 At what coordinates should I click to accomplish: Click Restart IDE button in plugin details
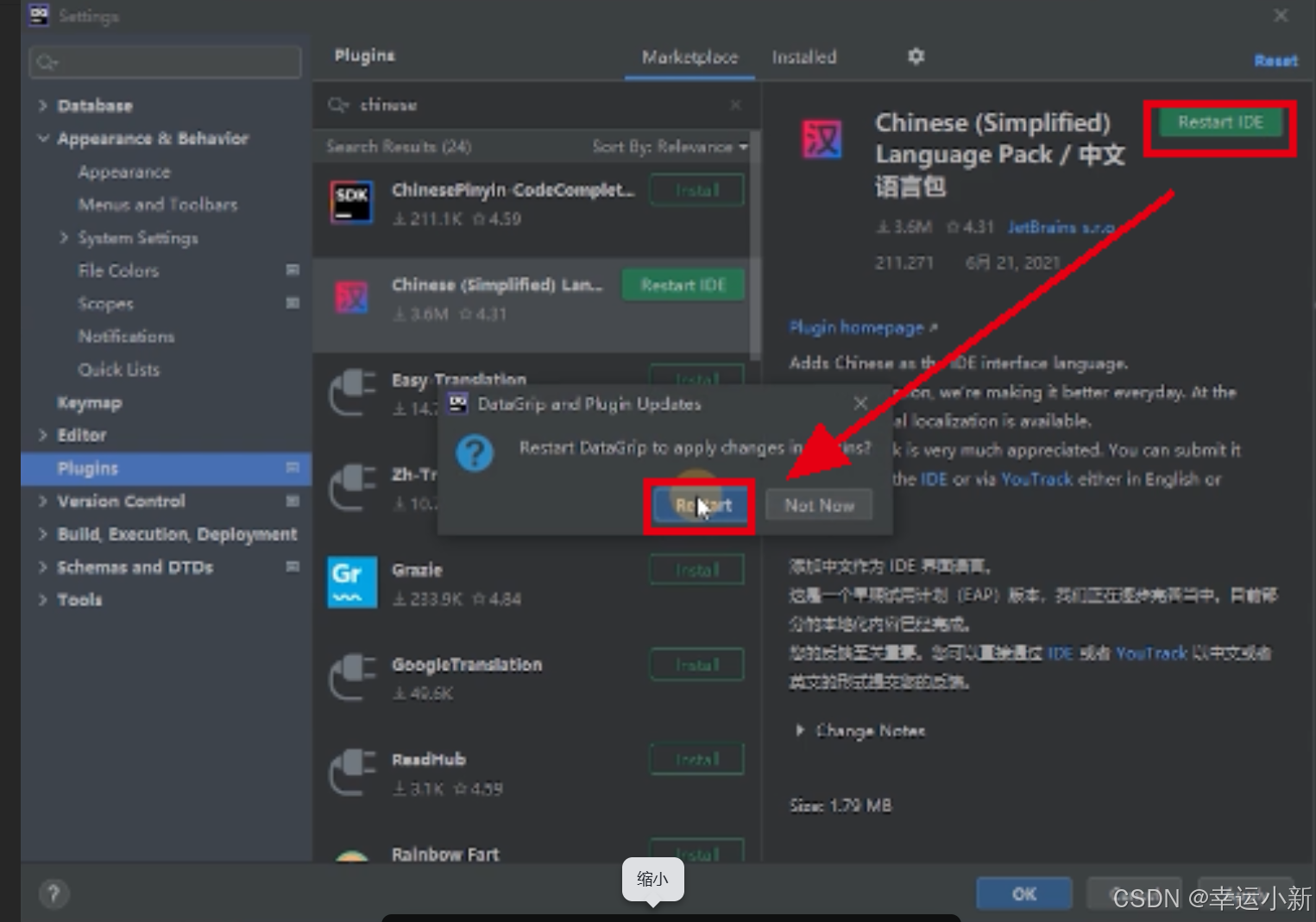1220,123
